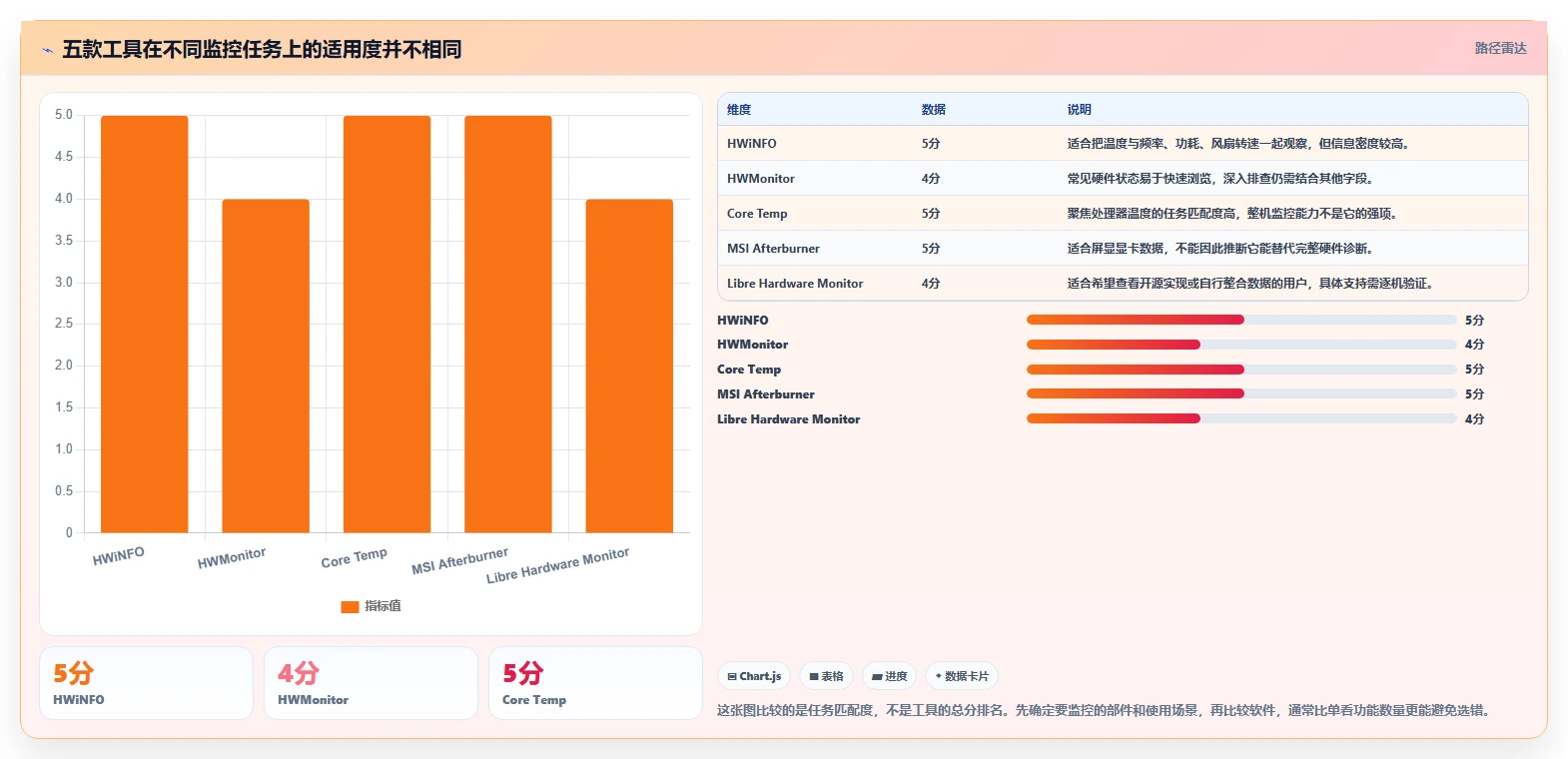Image resolution: width=1568 pixels, height=759 pixels.
Task: Click the HWiNFO x-axis label
Action: pyautogui.click(x=119, y=556)
